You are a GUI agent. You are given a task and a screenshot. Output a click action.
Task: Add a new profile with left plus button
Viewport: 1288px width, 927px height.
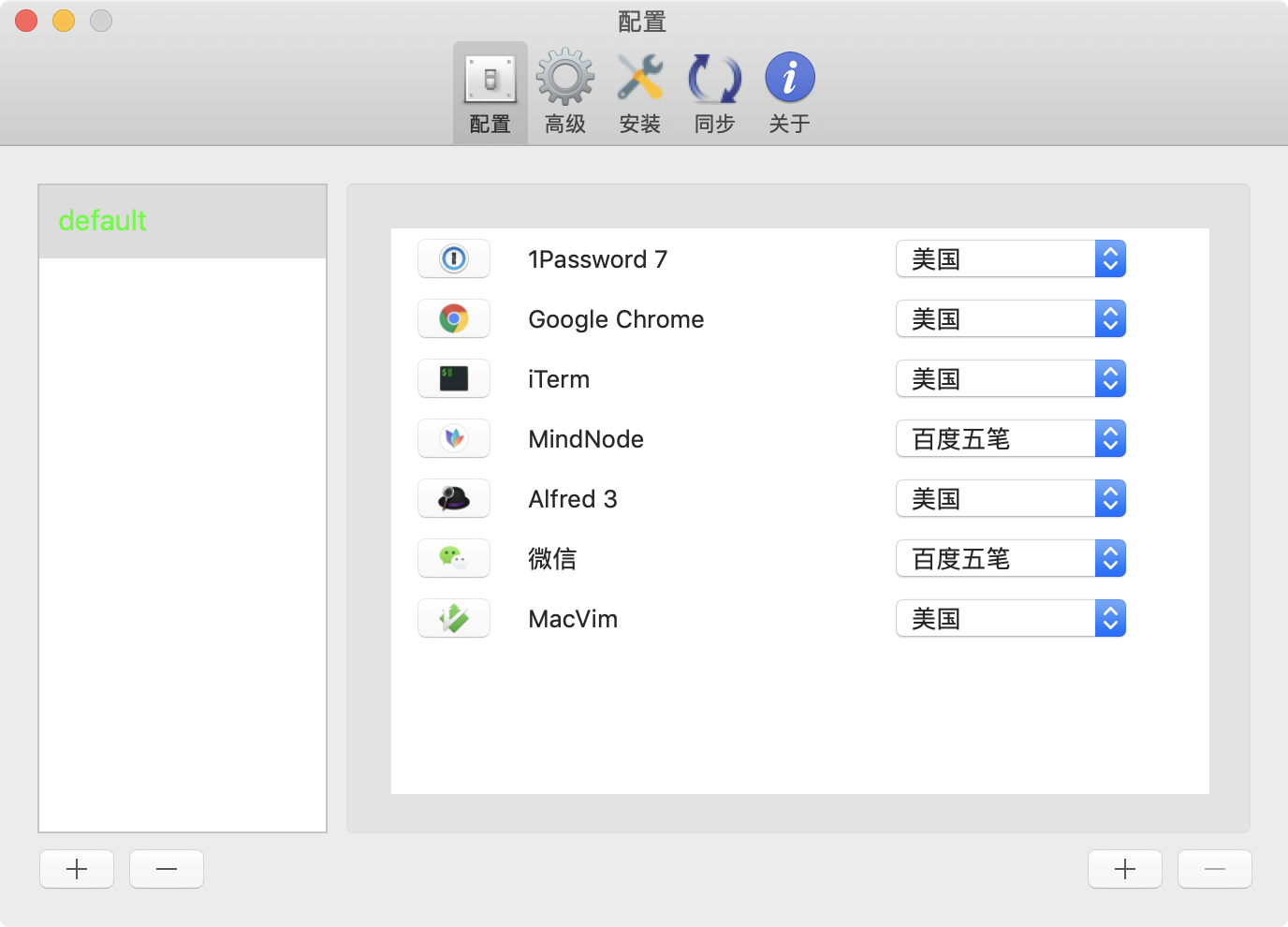pyautogui.click(x=77, y=869)
